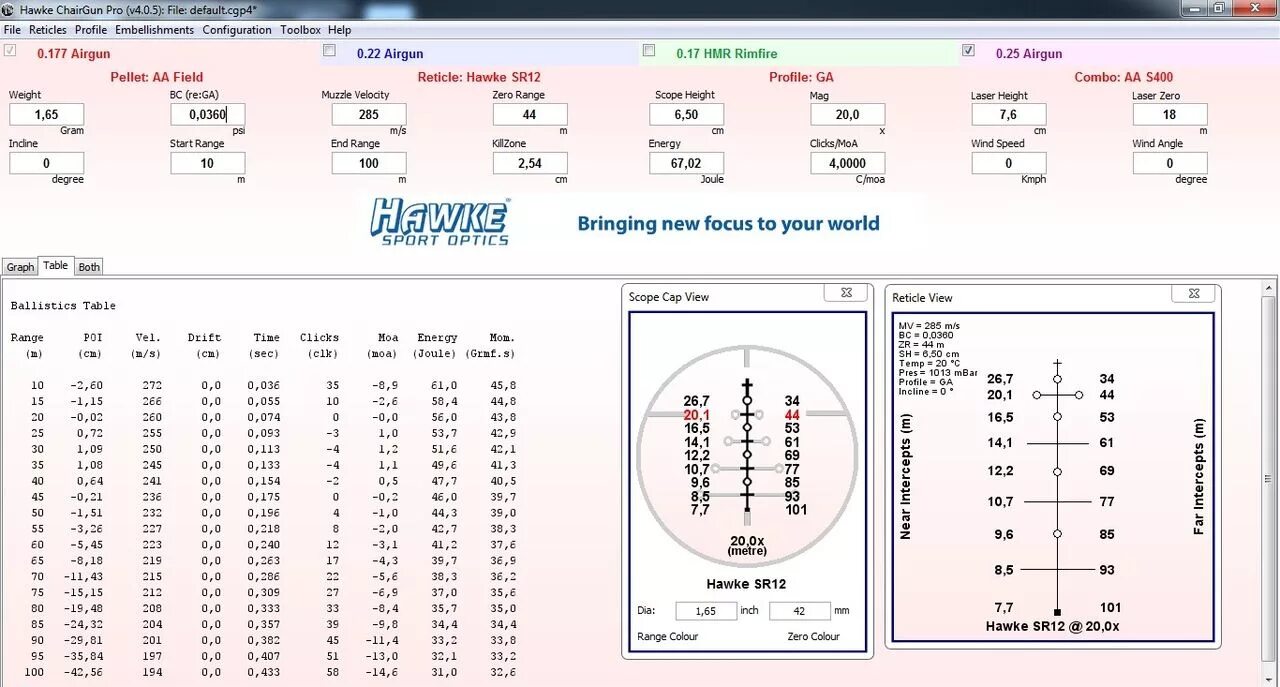This screenshot has height=687, width=1280.
Task: Edit the Clicks/MoA field
Action: pyautogui.click(x=847, y=163)
